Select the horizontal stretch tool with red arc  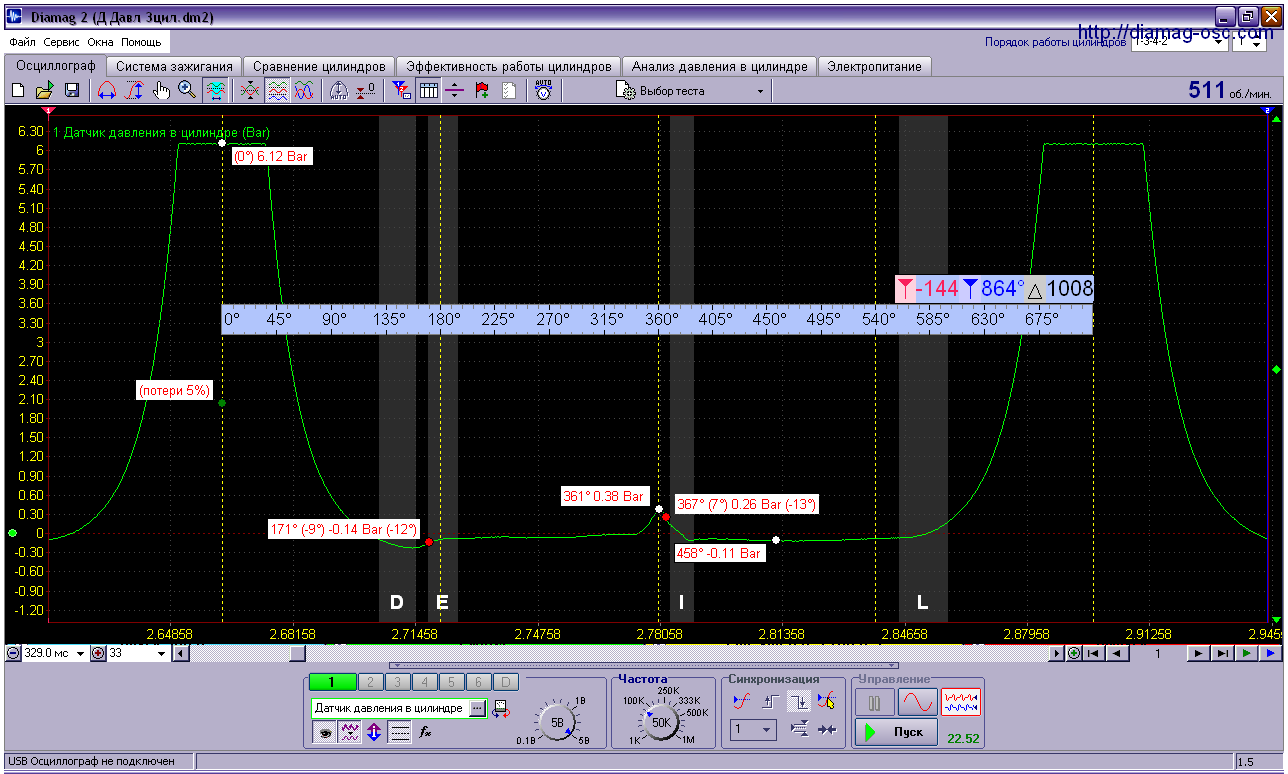point(107,91)
